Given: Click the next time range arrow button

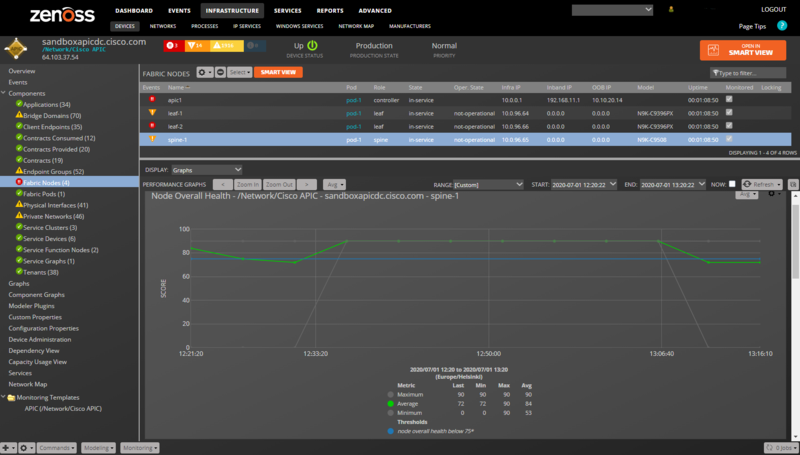Looking at the screenshot, I should tap(307, 185).
